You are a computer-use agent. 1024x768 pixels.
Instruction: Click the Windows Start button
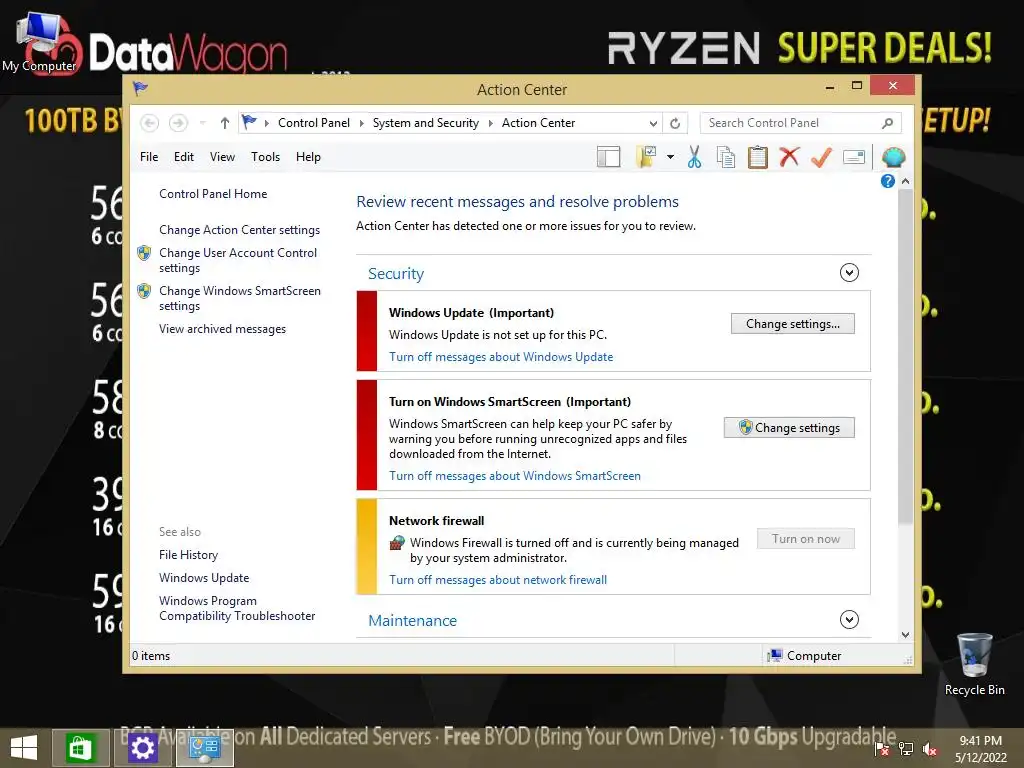click(x=24, y=748)
